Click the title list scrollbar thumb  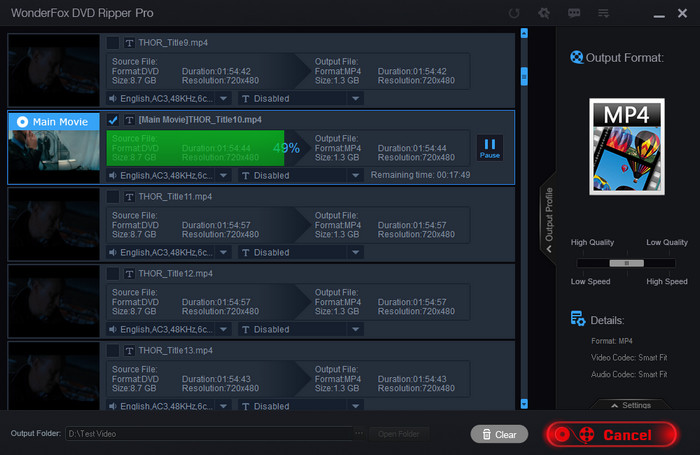524,76
